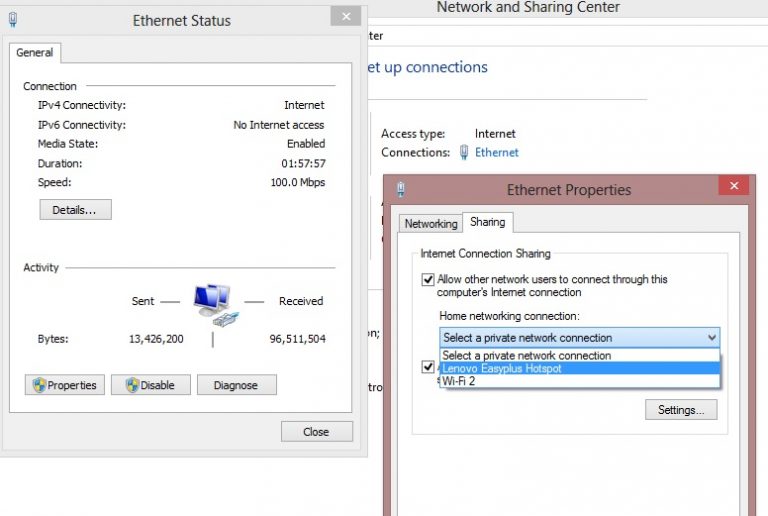Toggle the second checkbox below the dropdown
Viewport: 768px width, 516px height.
(x=428, y=368)
